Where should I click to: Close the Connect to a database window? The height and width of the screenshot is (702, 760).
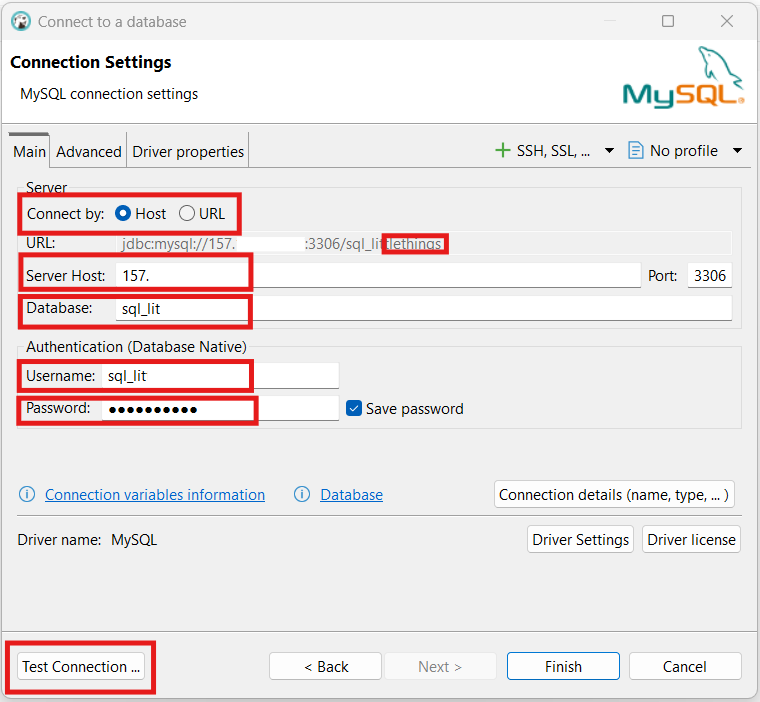(x=727, y=21)
